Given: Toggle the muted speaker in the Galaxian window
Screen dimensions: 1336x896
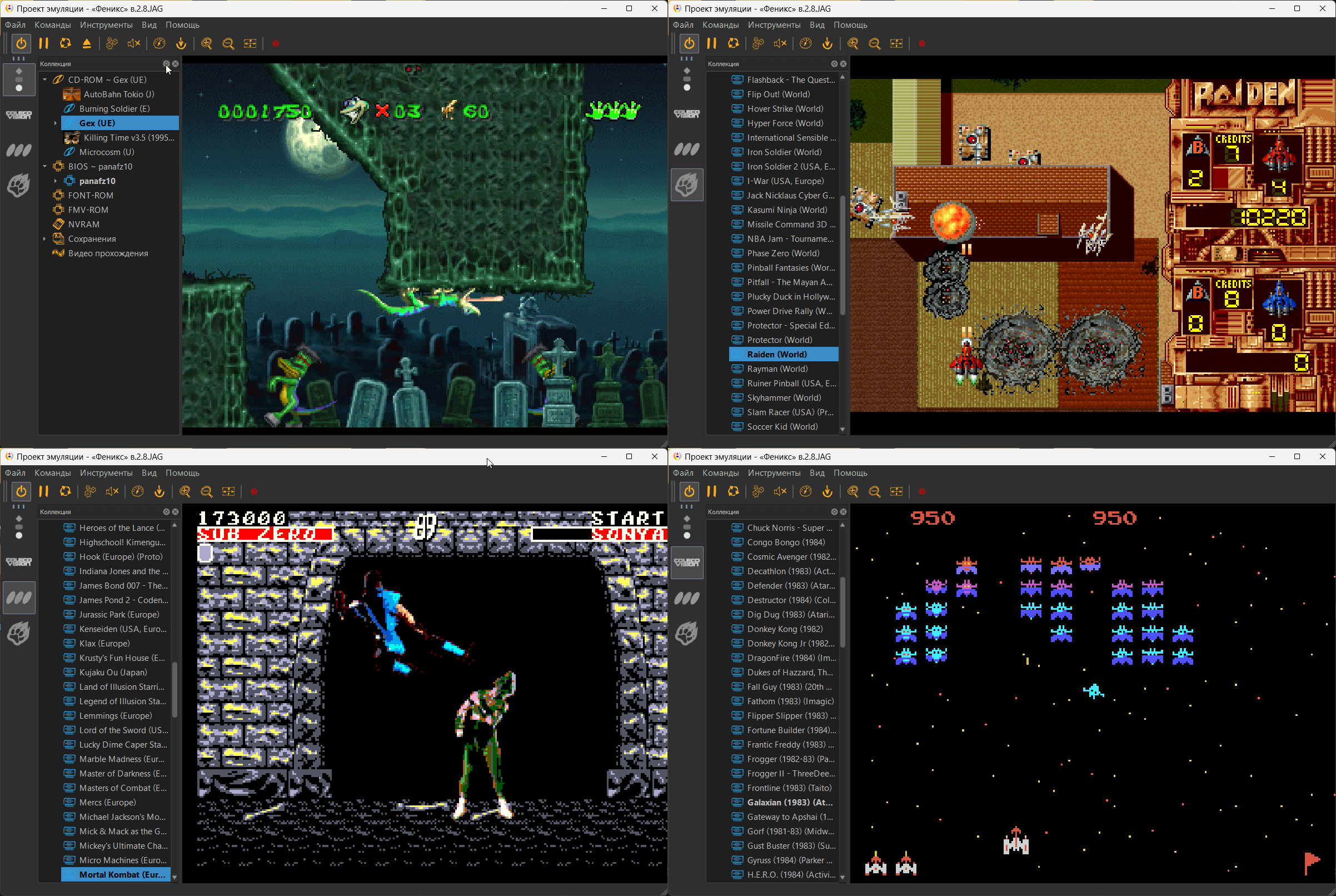Looking at the screenshot, I should 780,491.
